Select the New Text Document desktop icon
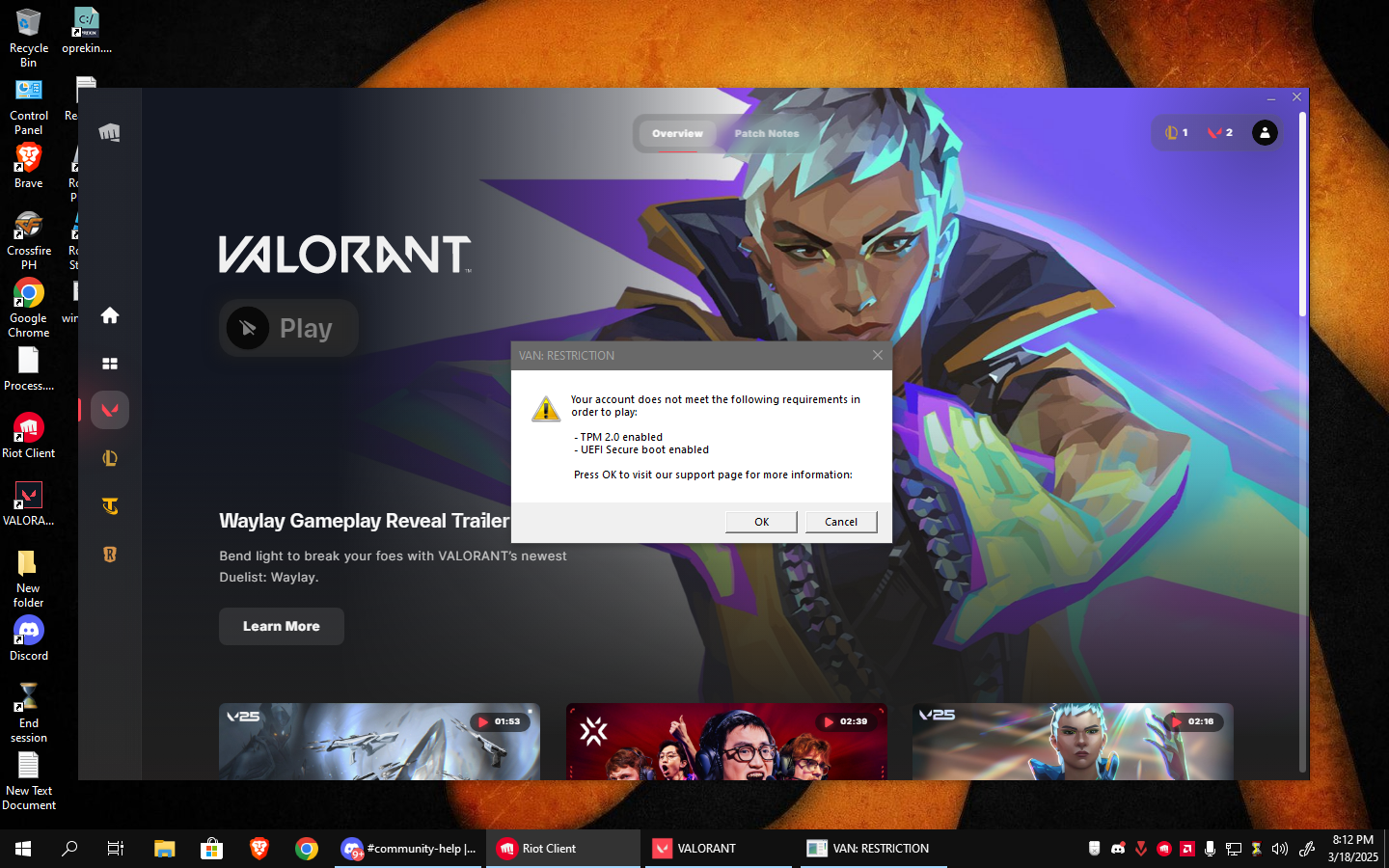The width and height of the screenshot is (1389, 868). point(29,780)
